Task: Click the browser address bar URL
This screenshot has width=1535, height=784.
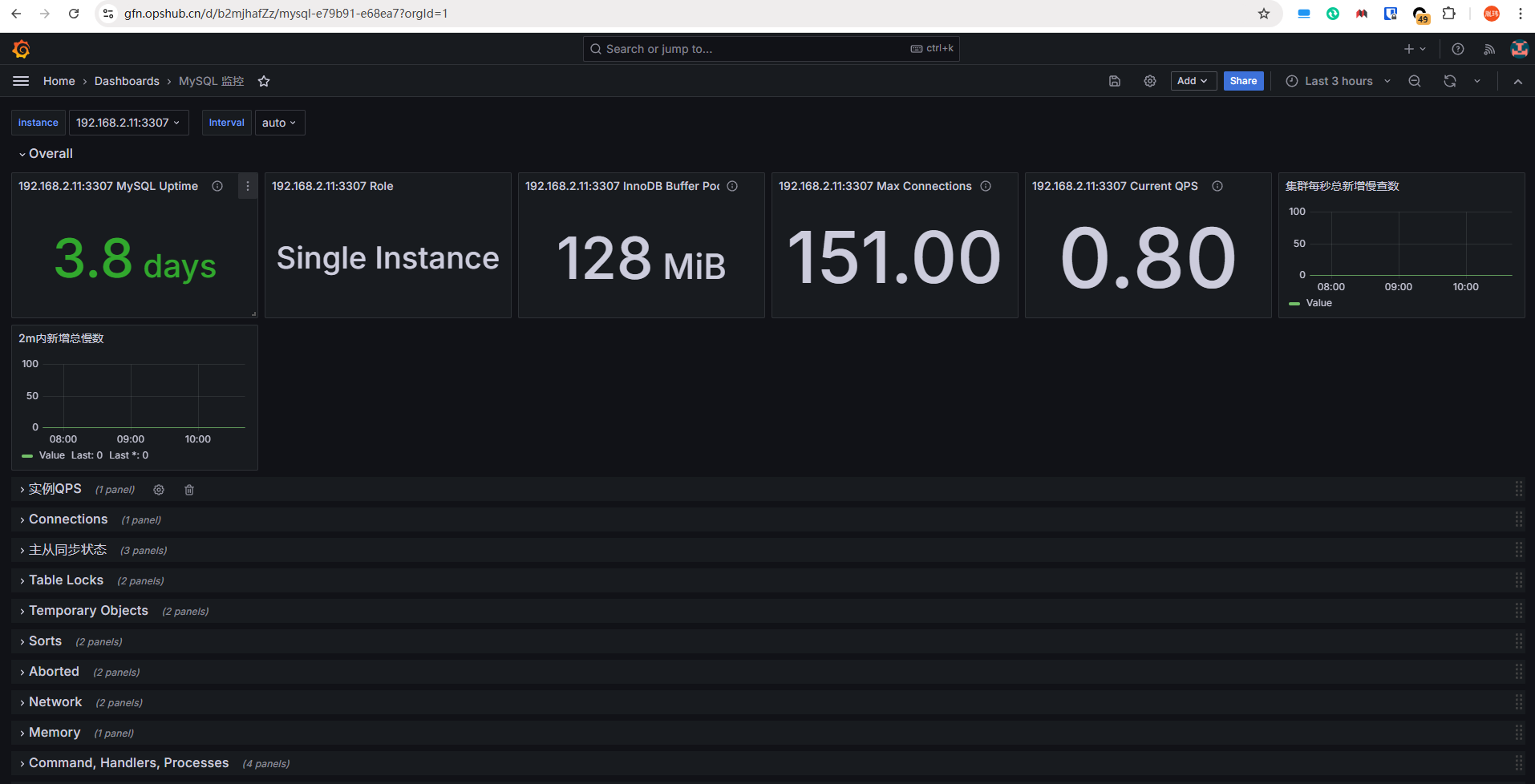Action: click(286, 14)
